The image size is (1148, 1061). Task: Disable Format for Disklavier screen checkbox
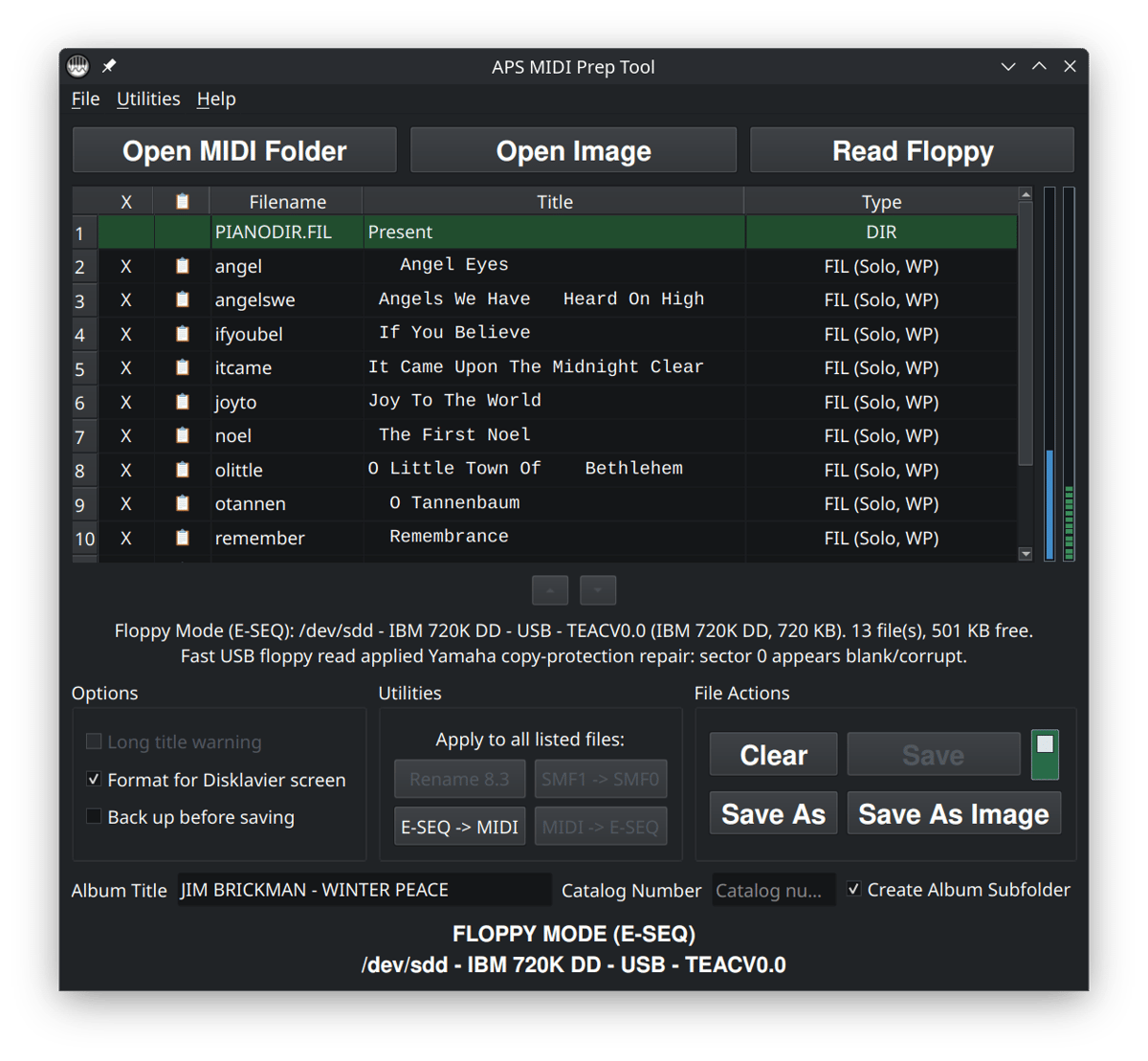(x=94, y=780)
